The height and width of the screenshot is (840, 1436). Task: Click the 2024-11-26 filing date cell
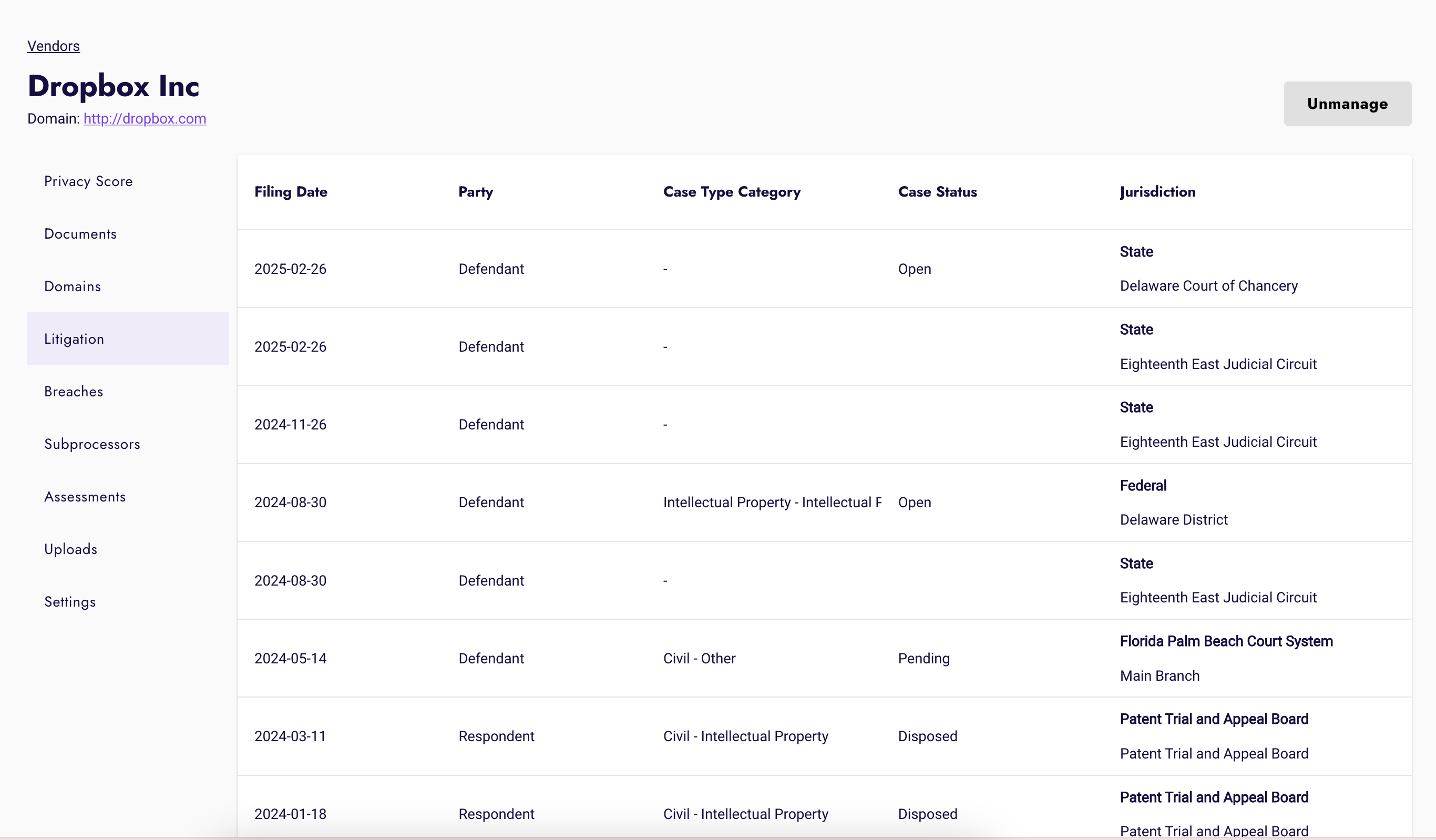coord(290,425)
